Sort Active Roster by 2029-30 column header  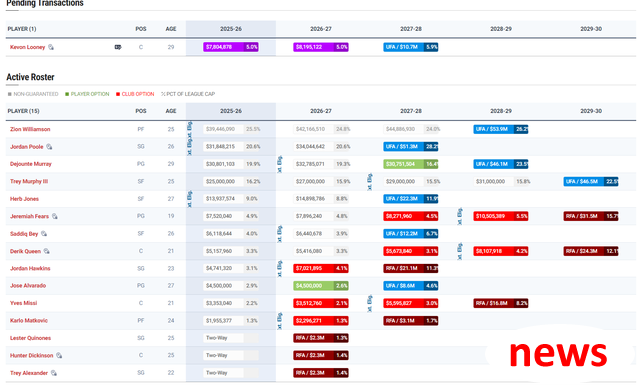pos(591,111)
